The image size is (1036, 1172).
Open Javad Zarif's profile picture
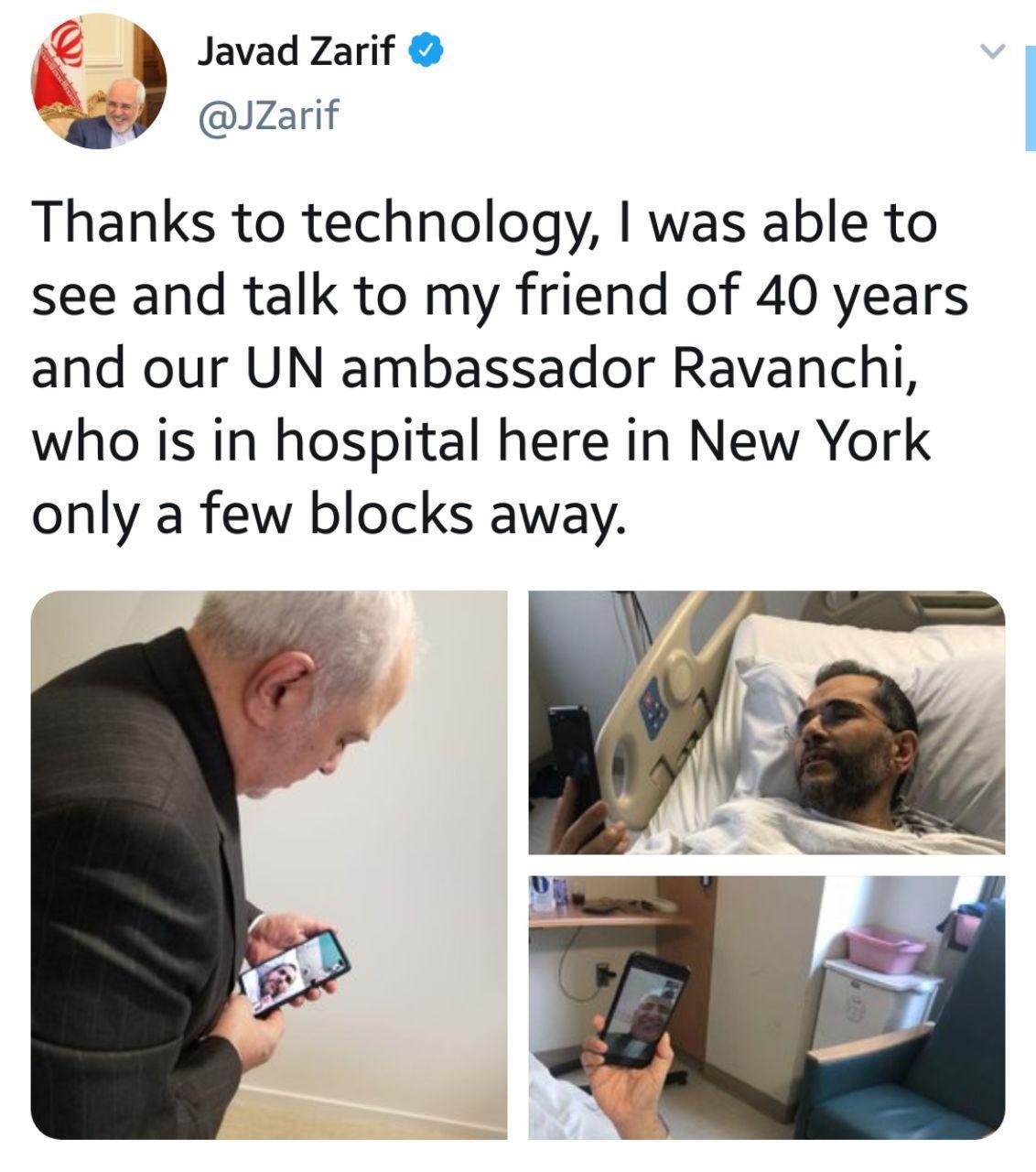[x=100, y=81]
